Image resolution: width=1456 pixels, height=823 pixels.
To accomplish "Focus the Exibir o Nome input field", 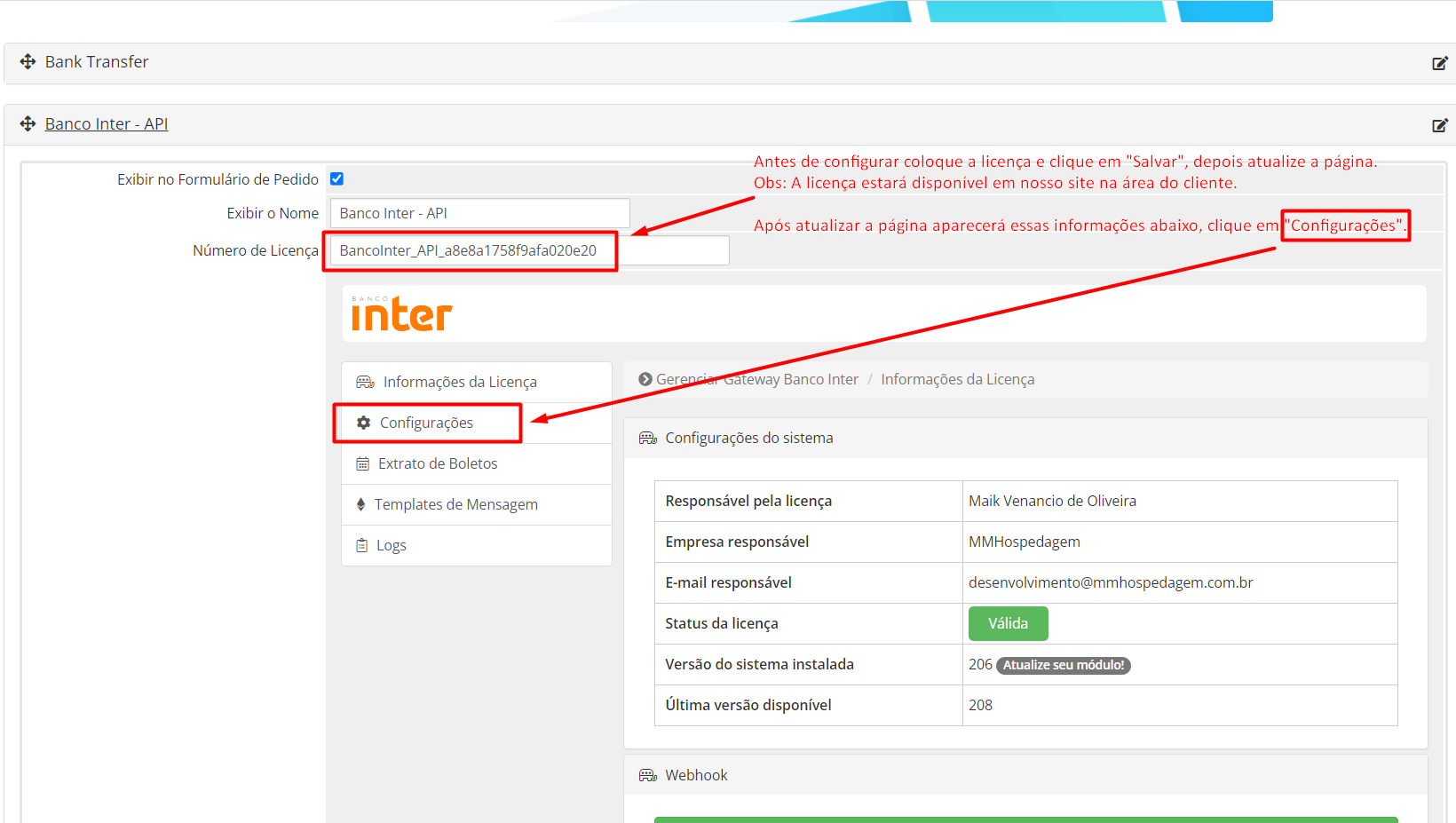I will click(479, 213).
